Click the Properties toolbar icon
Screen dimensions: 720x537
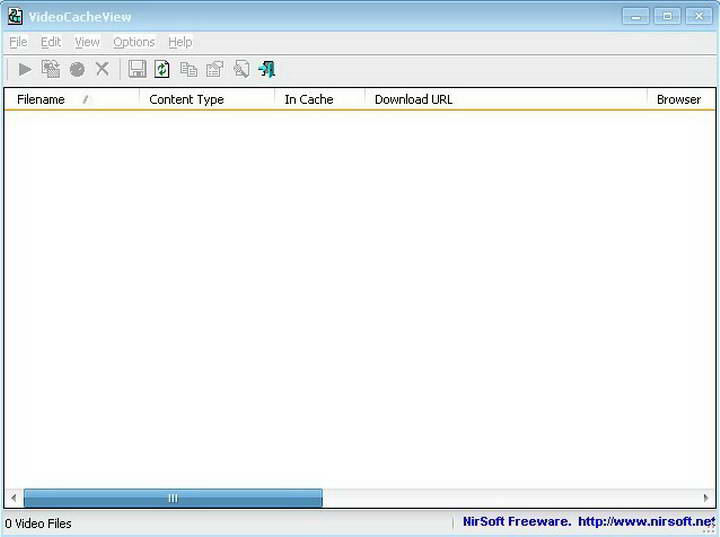coord(214,70)
